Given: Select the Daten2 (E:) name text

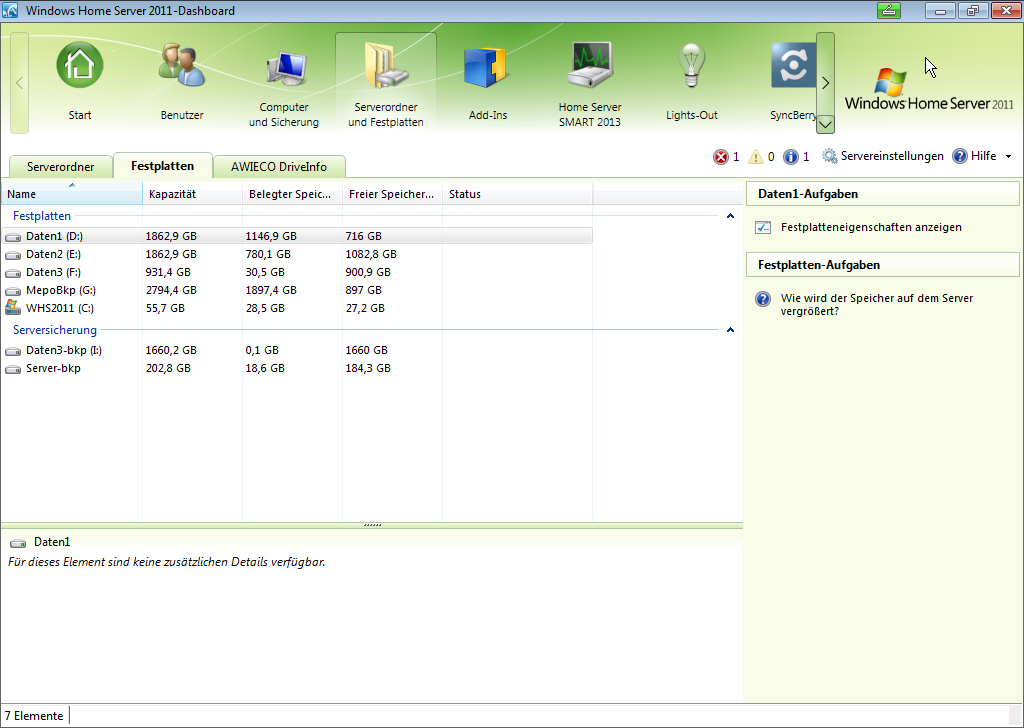Looking at the screenshot, I should point(54,255).
